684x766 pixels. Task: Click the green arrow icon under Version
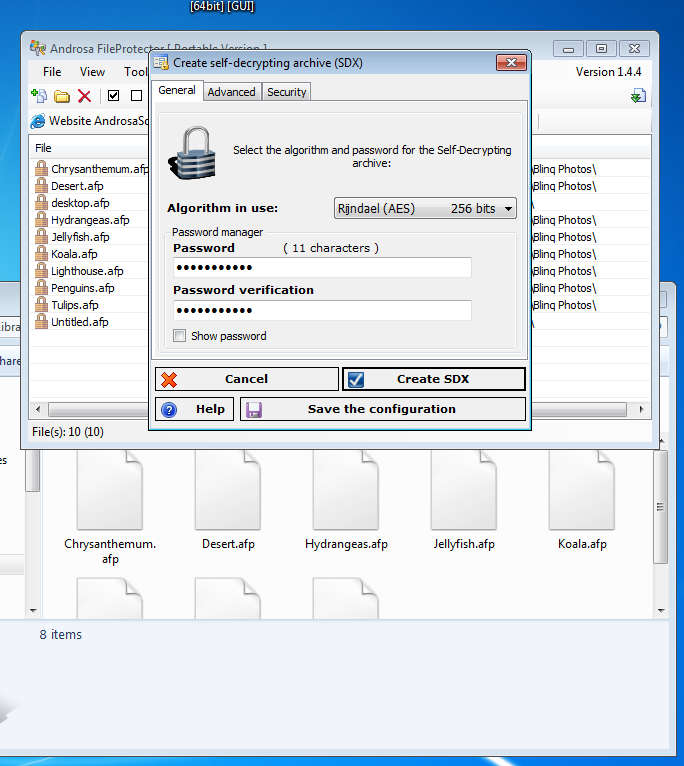tap(638, 96)
